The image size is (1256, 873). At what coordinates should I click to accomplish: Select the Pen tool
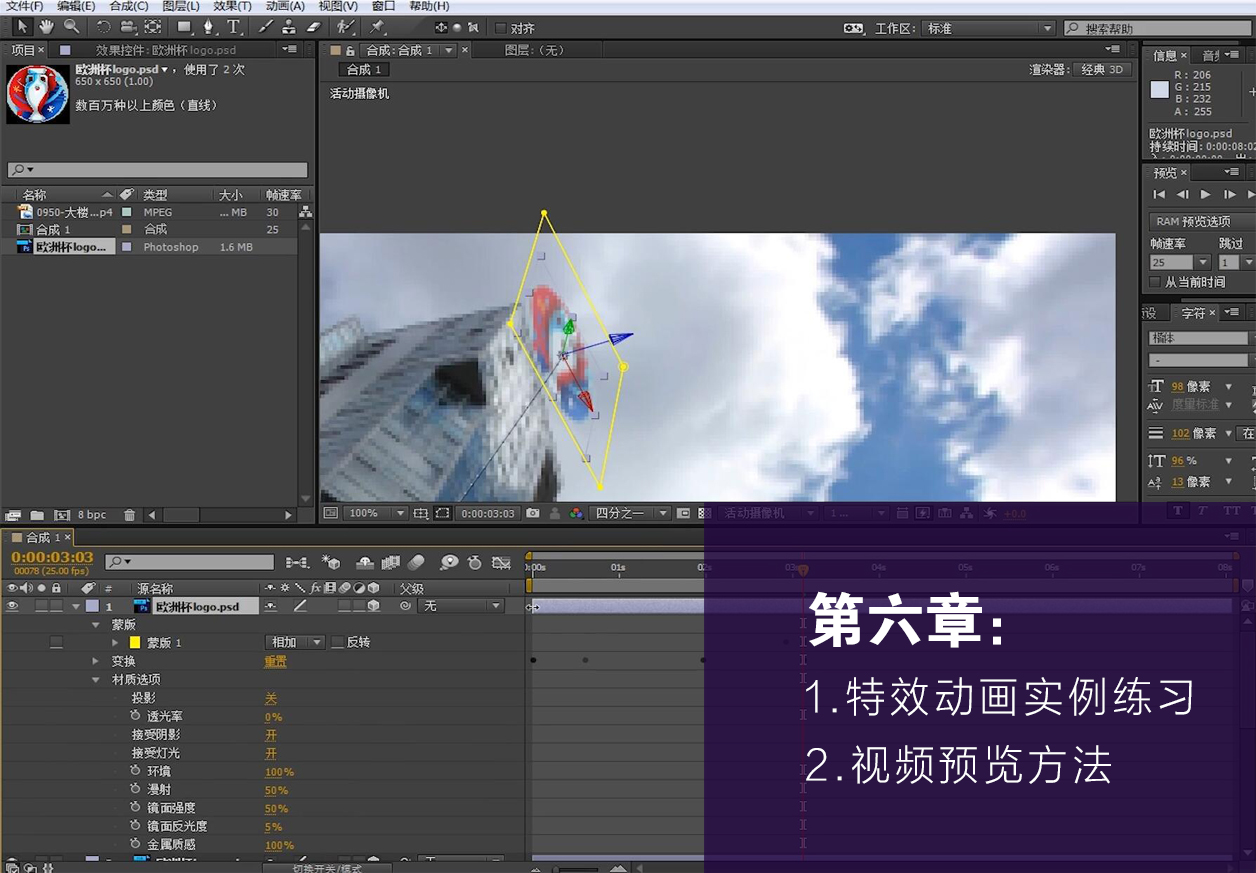(x=209, y=27)
